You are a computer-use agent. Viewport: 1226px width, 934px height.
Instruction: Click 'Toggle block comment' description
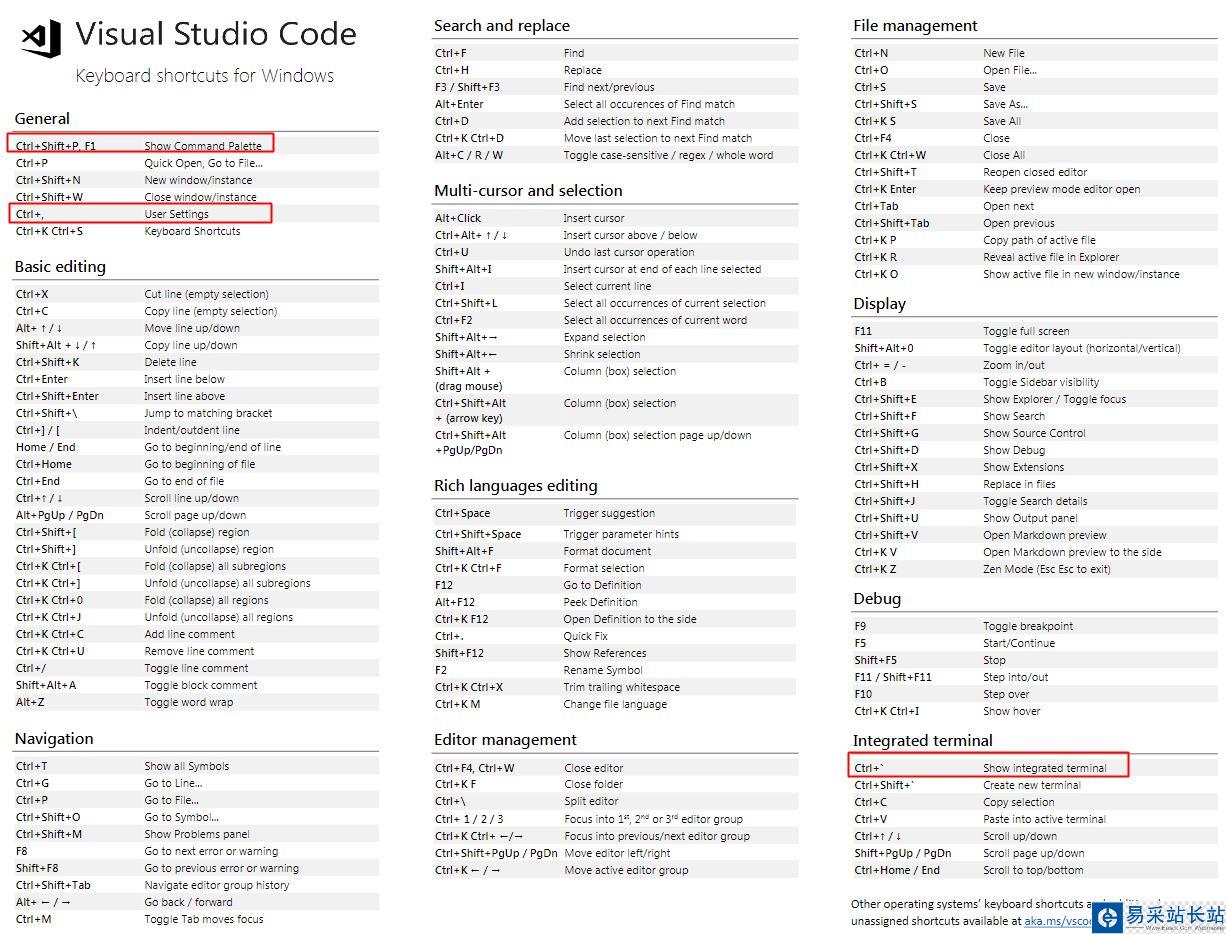[200, 685]
